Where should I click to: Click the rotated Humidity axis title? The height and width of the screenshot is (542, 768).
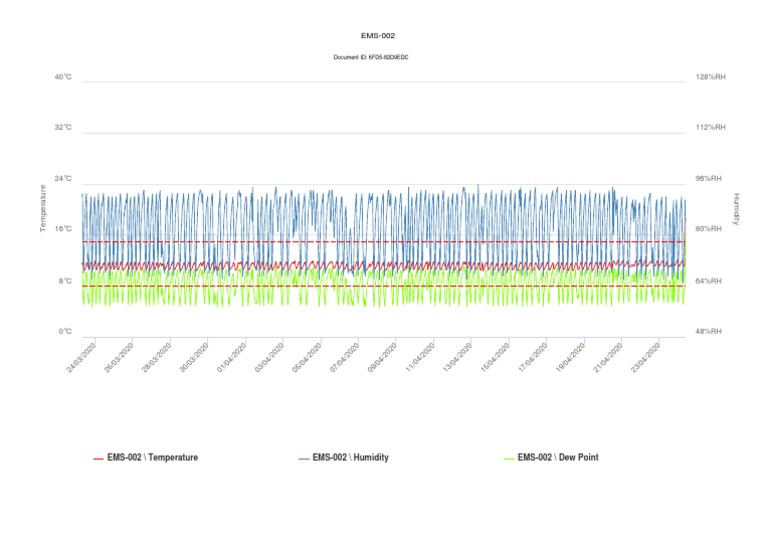[x=736, y=208]
